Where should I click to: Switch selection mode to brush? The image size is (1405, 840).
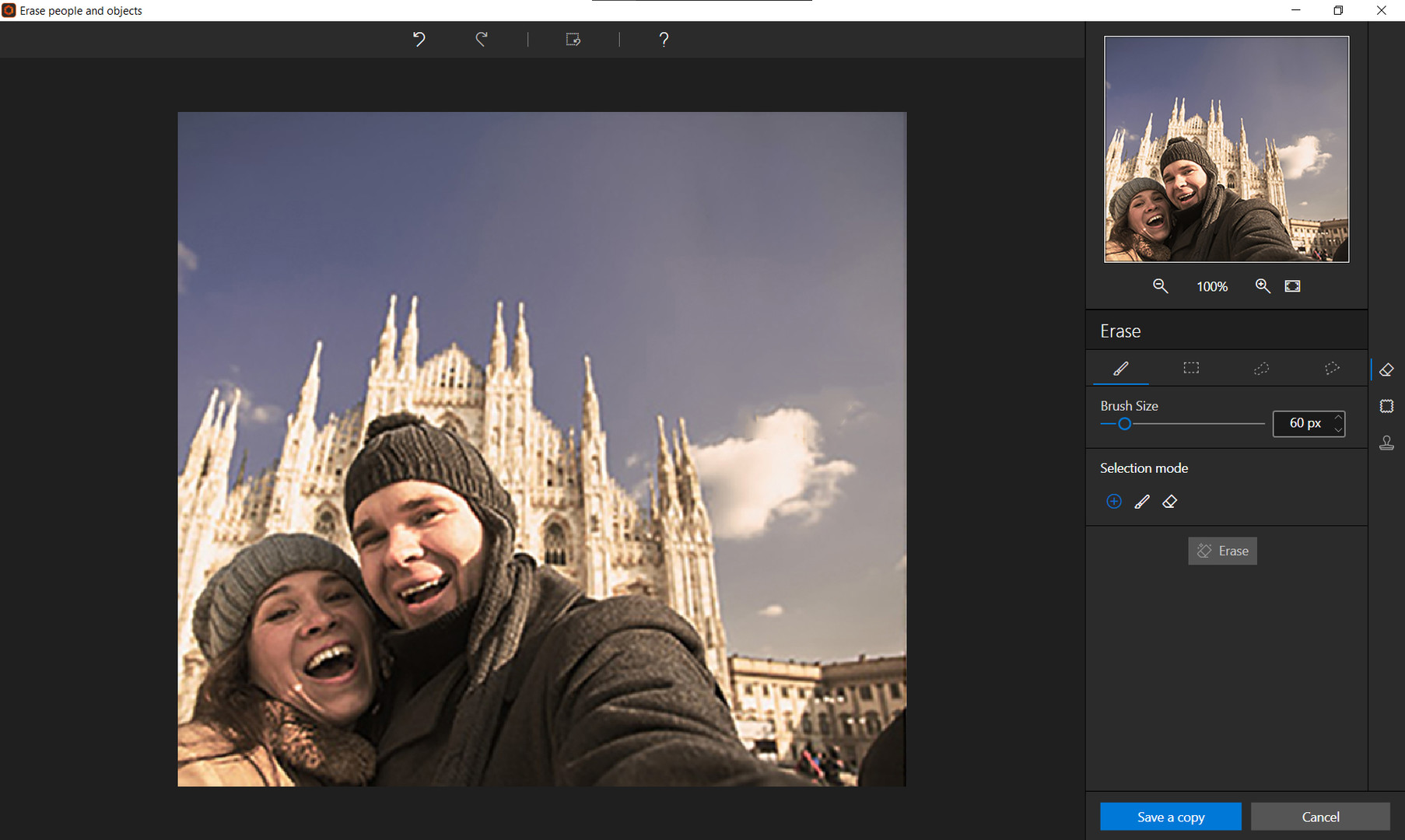[x=1142, y=502]
